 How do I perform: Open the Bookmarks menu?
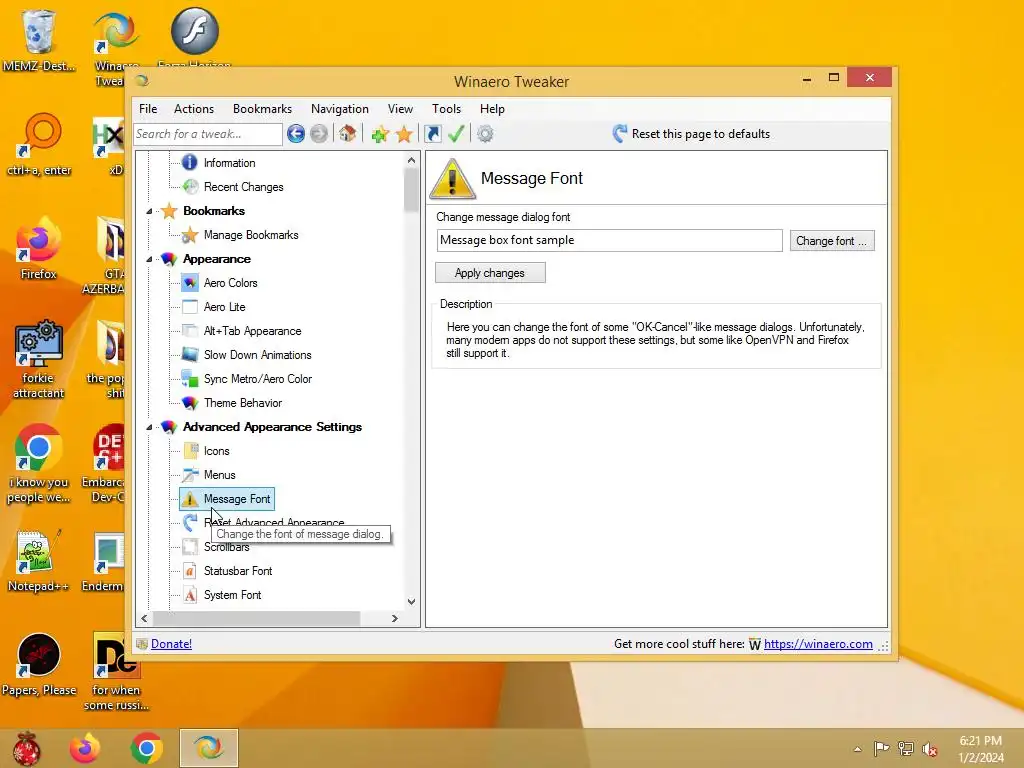pos(263,109)
